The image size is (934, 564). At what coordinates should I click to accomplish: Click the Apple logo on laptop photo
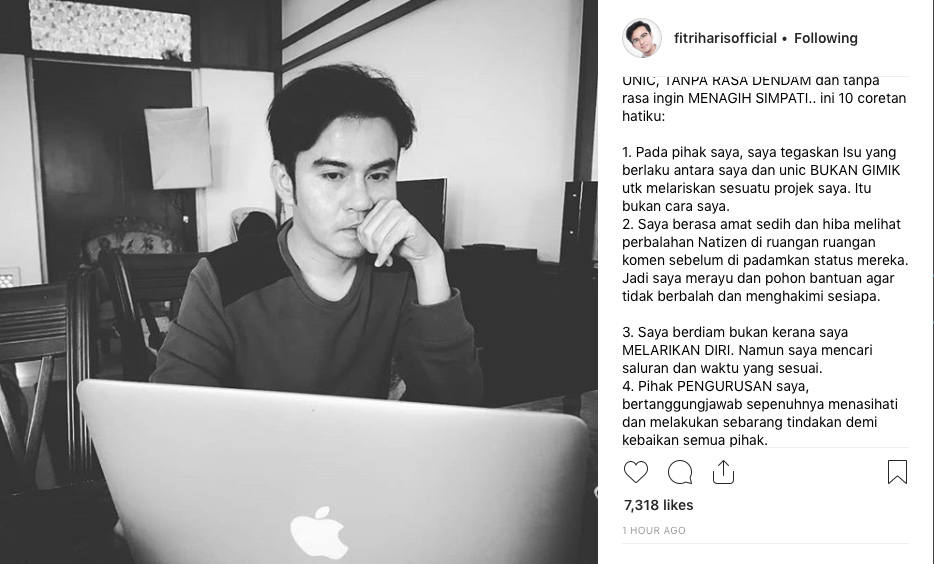319,532
